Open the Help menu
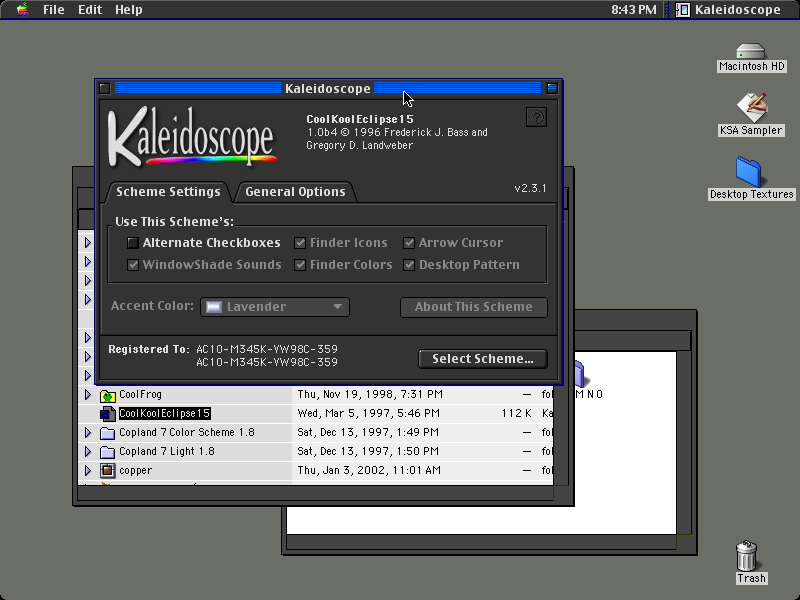The height and width of the screenshot is (600, 800). pos(129,10)
